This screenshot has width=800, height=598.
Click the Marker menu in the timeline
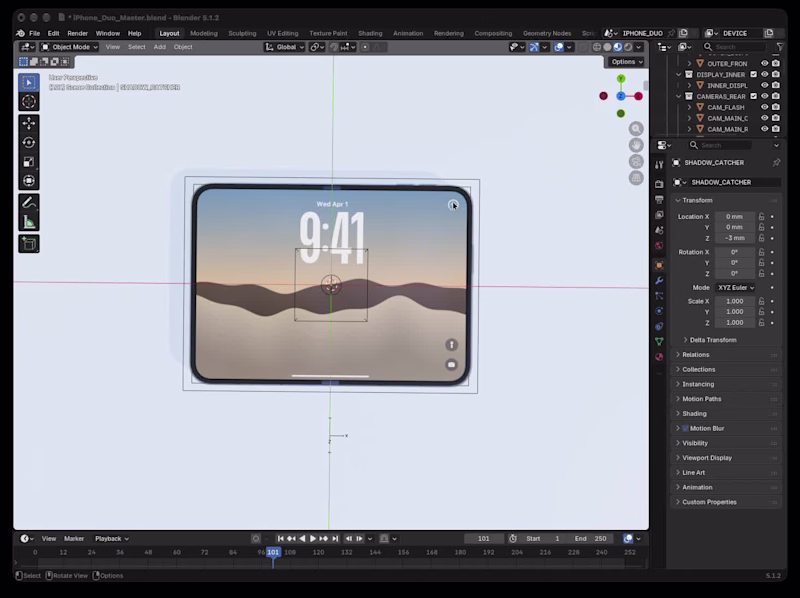point(74,538)
